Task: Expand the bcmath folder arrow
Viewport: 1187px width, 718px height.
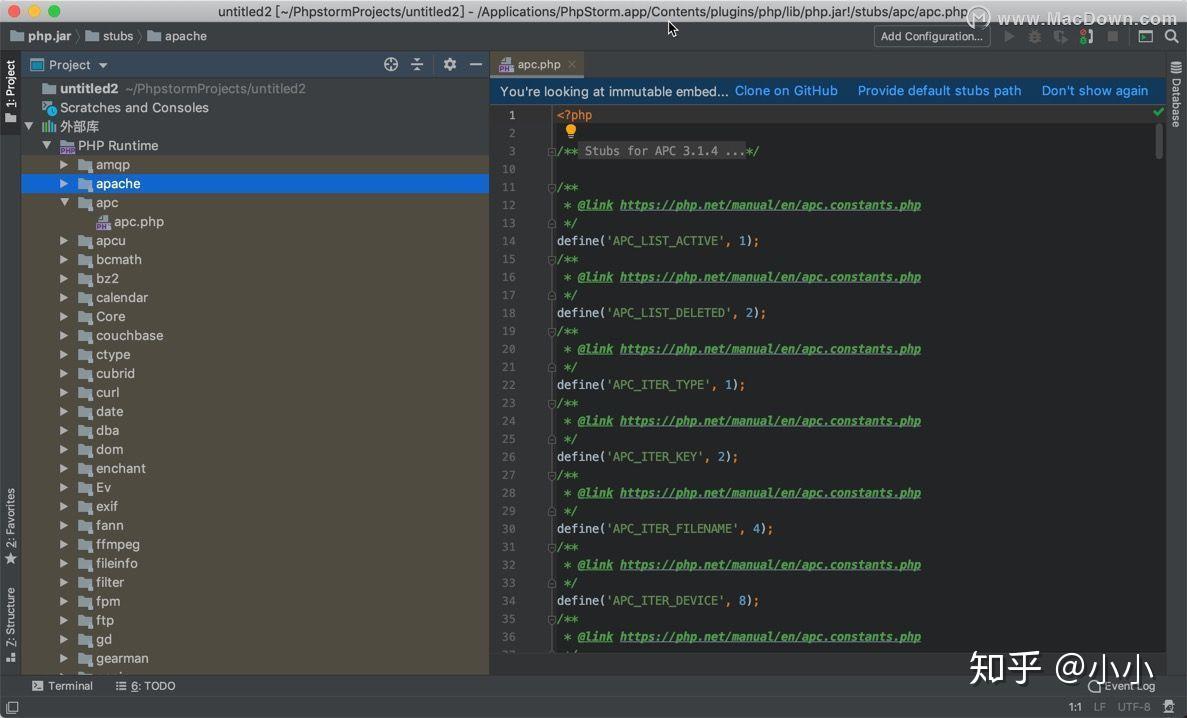Action: [64, 259]
